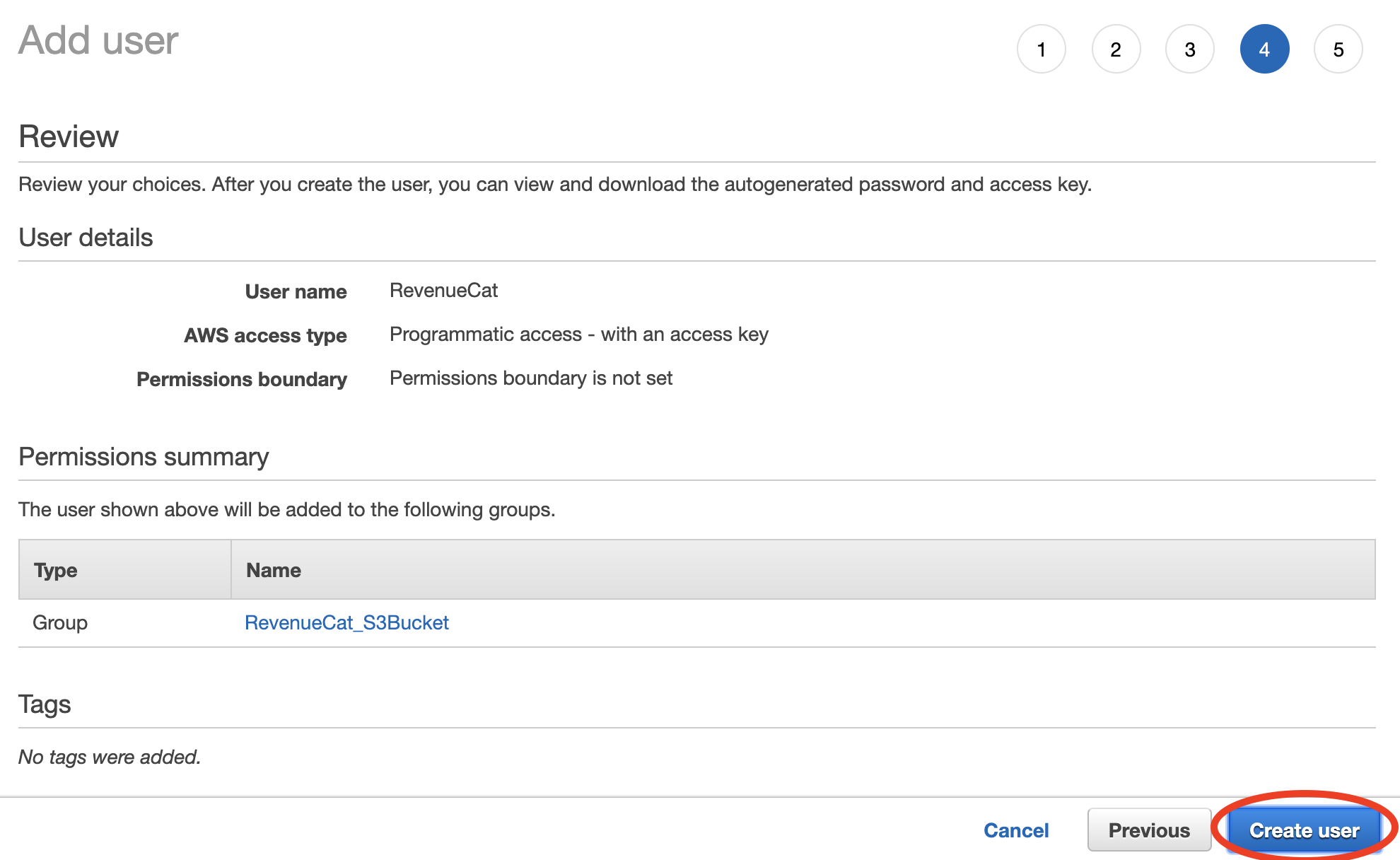Click 'Permissions boundary is not set' text
The image size is (1400, 860).
tap(530, 378)
